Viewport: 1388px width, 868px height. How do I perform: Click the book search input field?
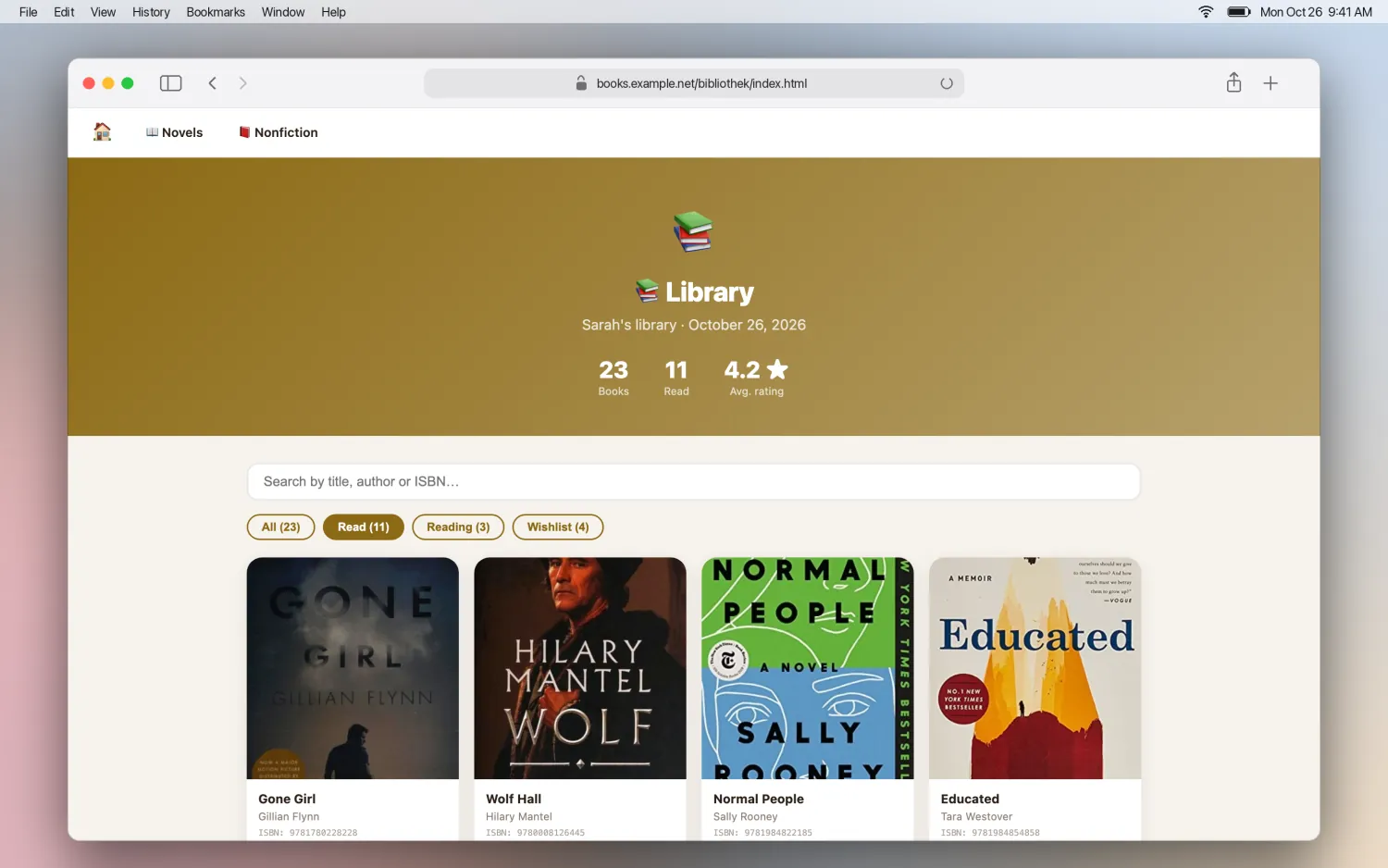694,482
